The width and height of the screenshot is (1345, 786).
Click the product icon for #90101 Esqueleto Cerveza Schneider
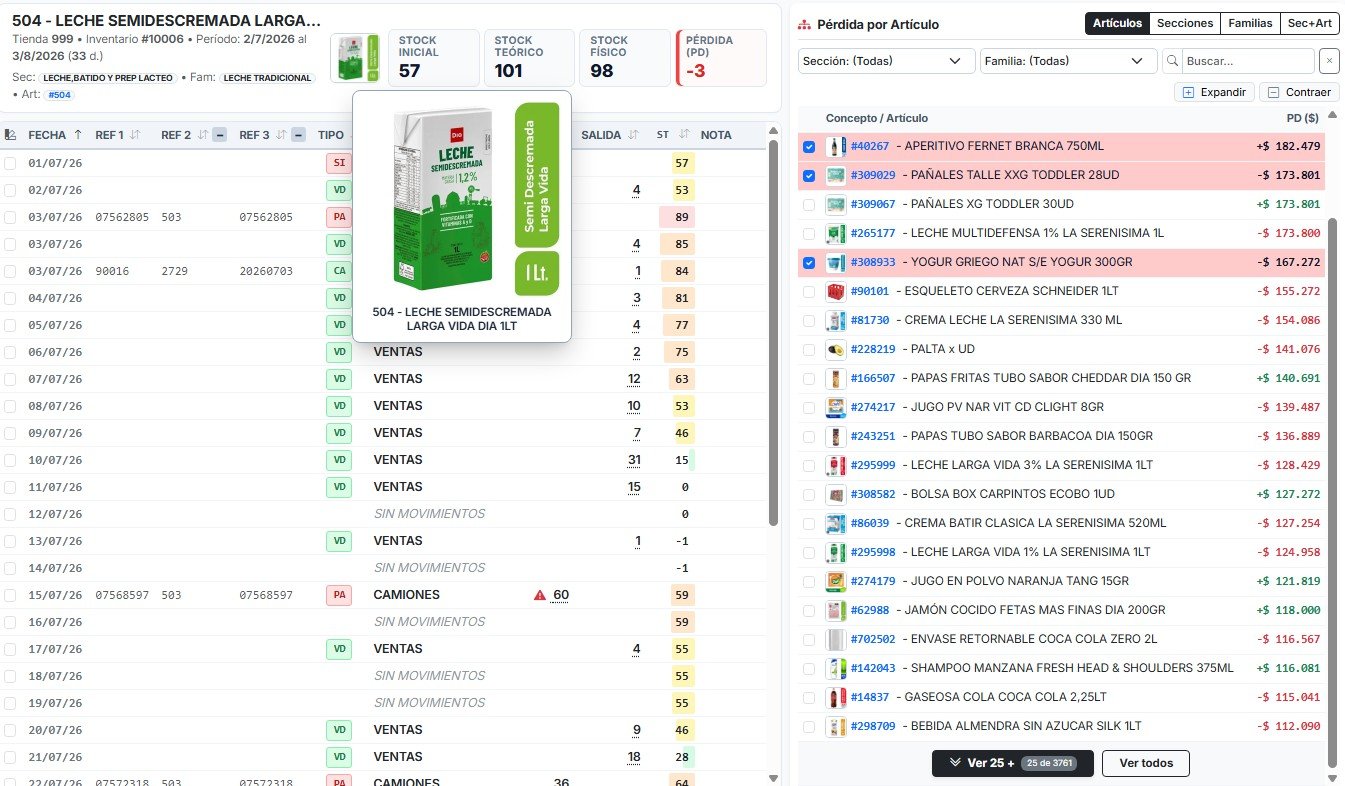pos(836,291)
